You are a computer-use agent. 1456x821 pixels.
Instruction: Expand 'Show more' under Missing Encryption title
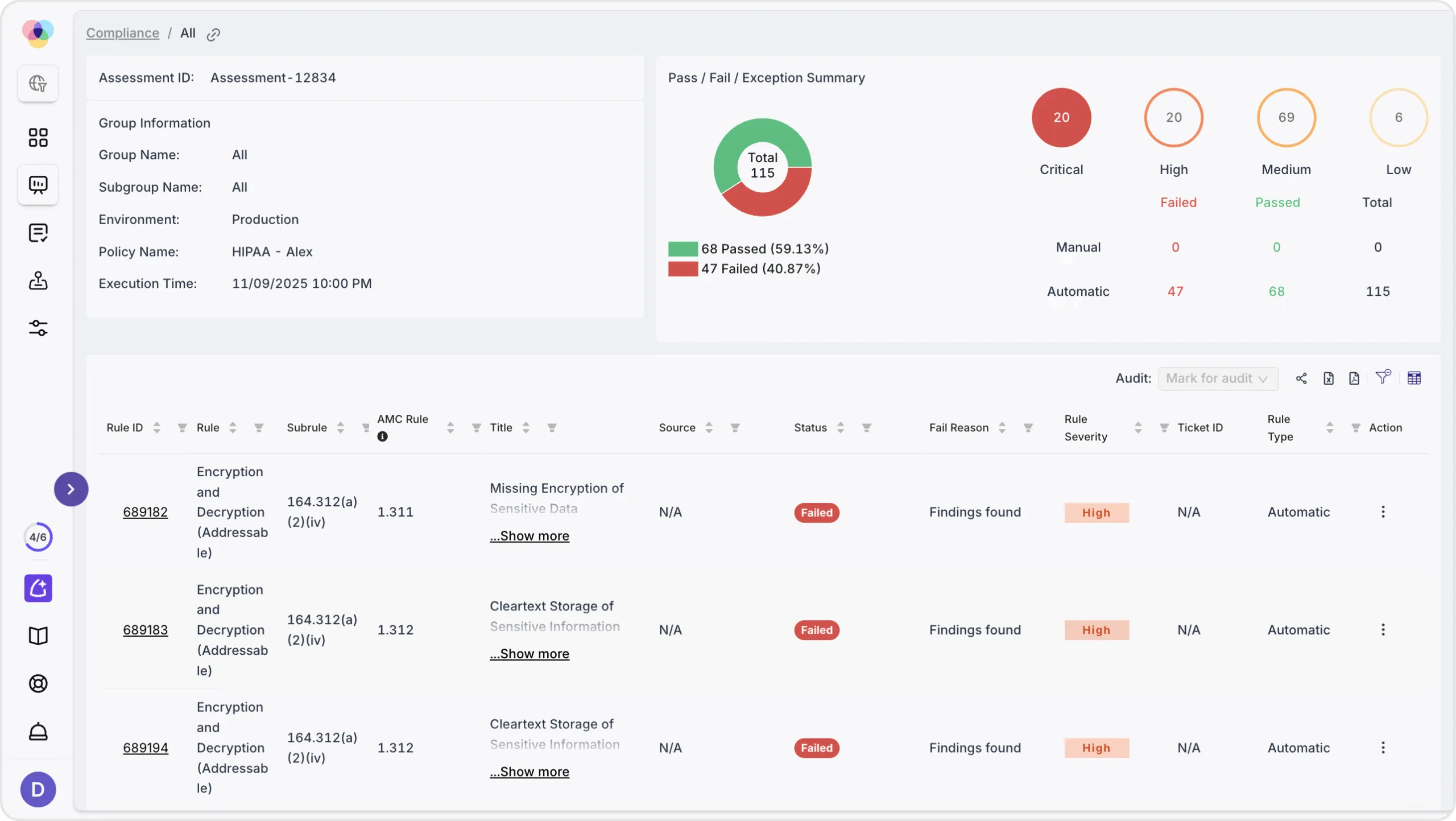[529, 535]
